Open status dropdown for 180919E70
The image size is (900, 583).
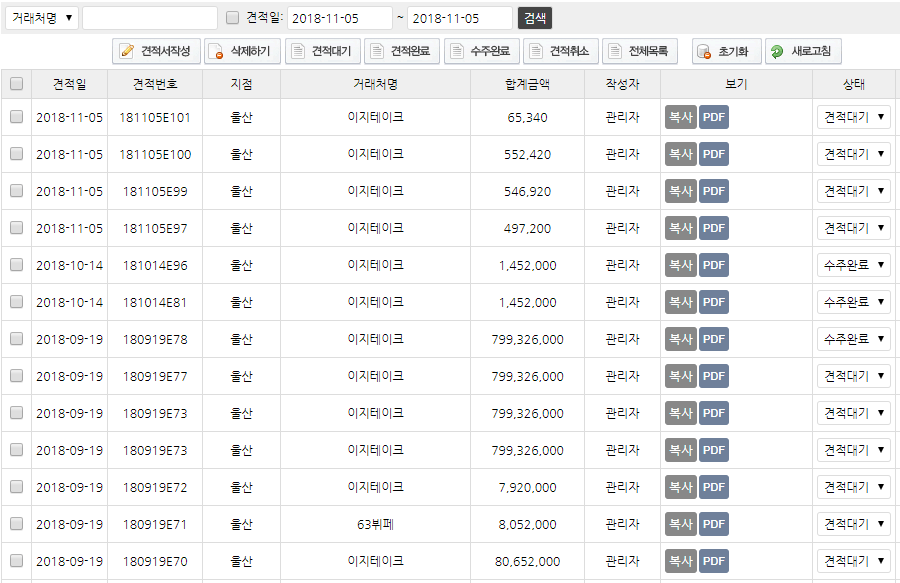point(854,561)
